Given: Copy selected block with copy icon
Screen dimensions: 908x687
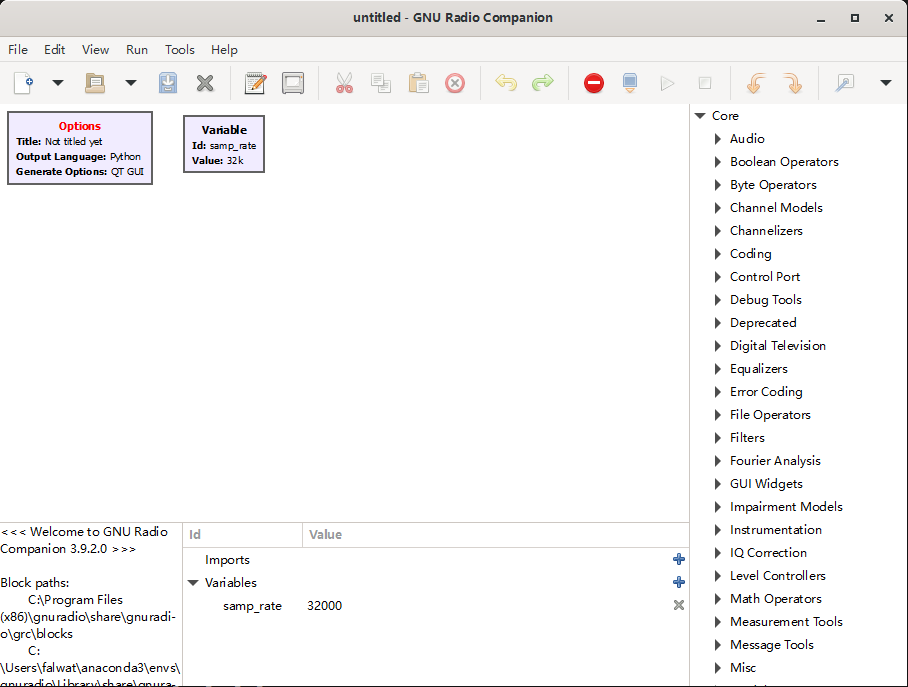Looking at the screenshot, I should tap(381, 83).
